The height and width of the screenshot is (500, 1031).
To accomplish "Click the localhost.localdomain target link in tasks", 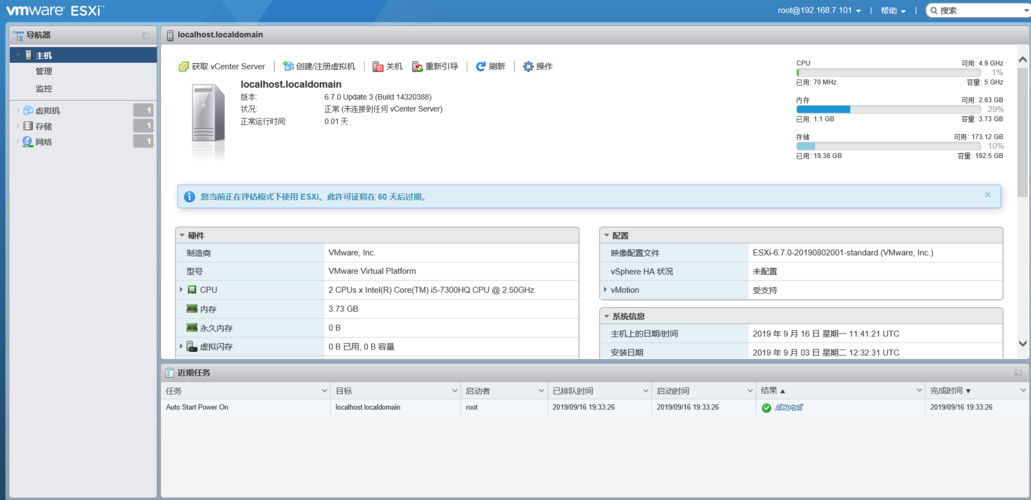I will click(368, 407).
